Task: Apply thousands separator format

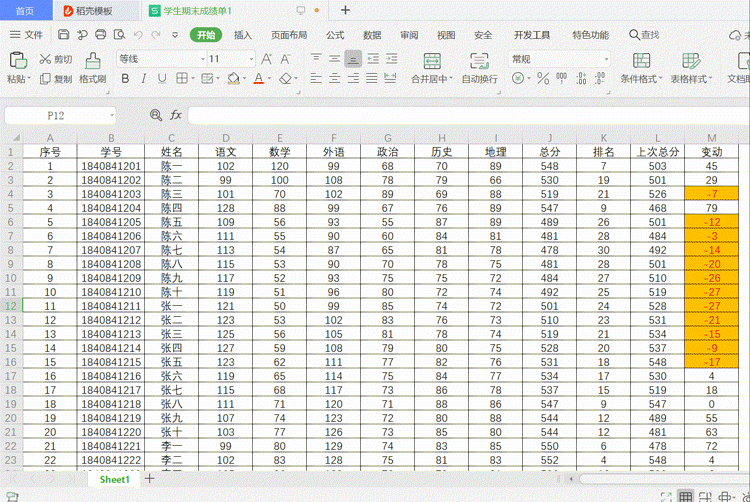Action: pyautogui.click(x=562, y=78)
